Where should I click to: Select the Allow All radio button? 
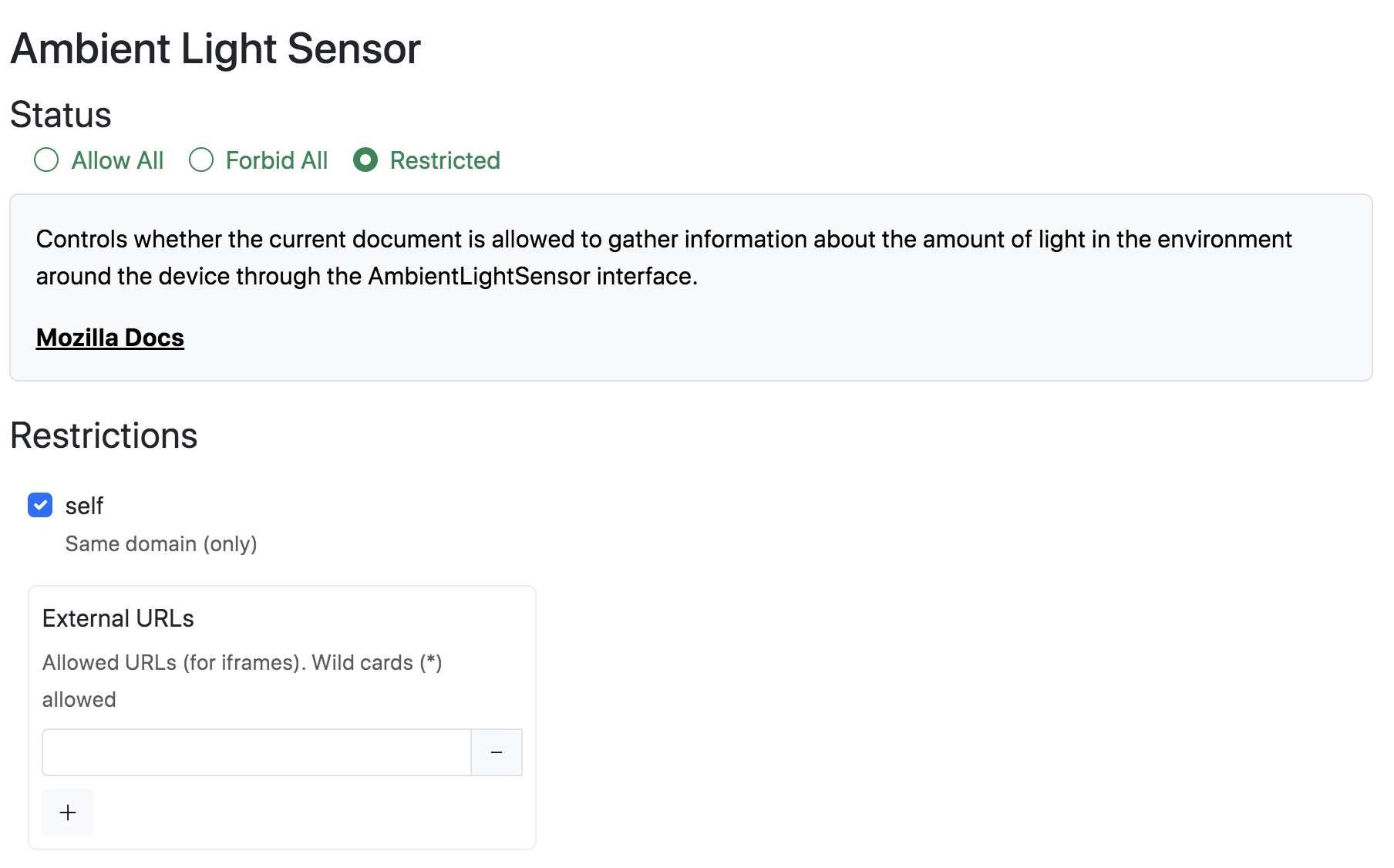(x=46, y=160)
